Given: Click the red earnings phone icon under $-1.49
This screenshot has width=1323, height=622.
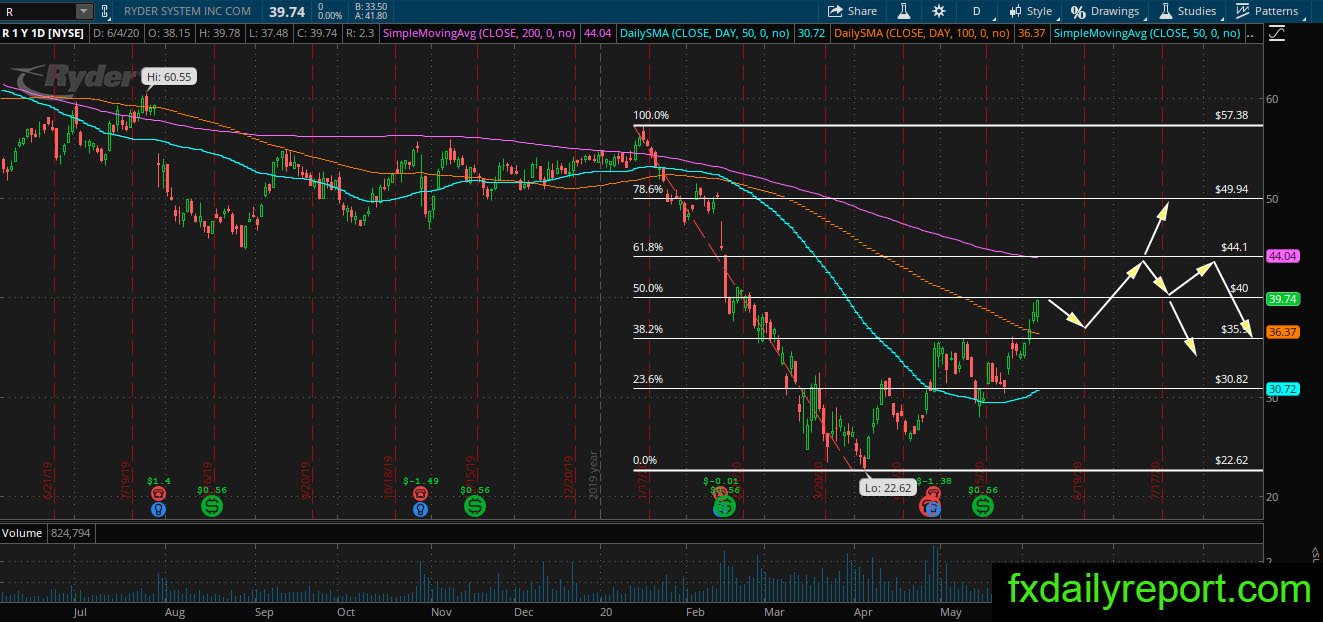Looking at the screenshot, I should (422, 494).
